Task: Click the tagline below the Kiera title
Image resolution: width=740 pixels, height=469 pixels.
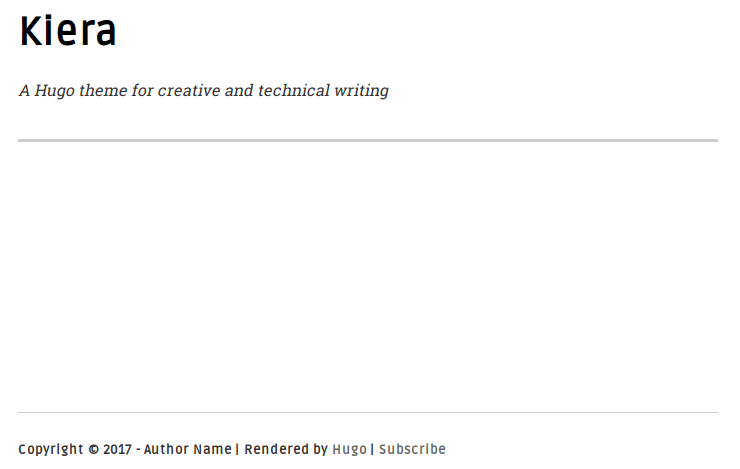Action: click(203, 91)
